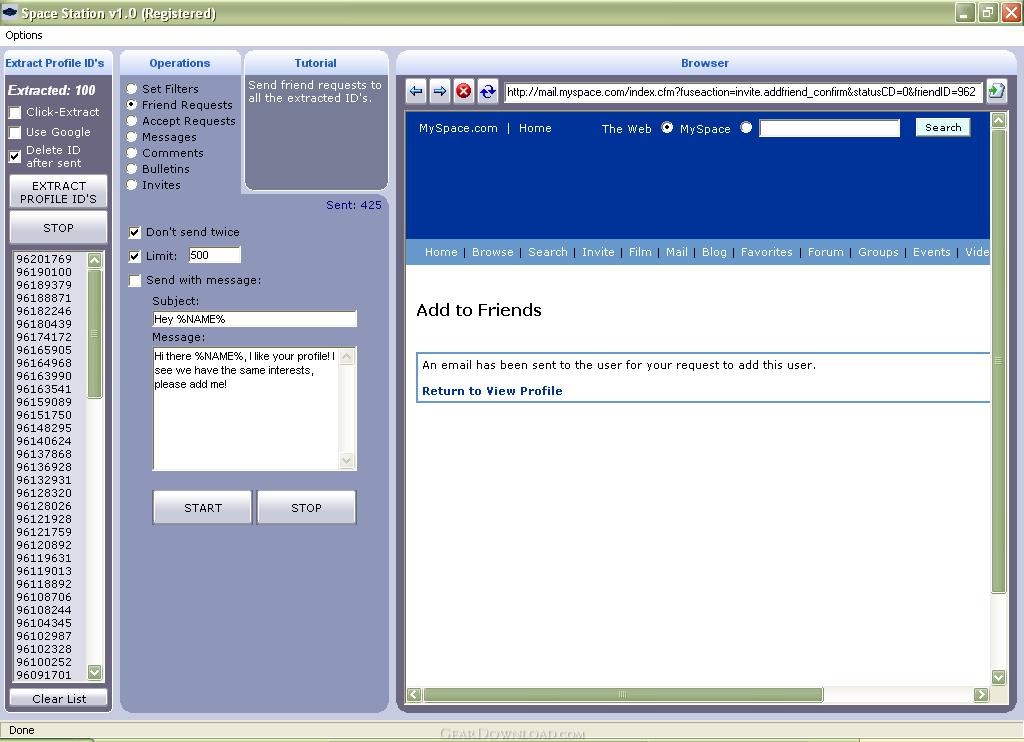Select the Comments radio option
Viewport: 1024px width, 742px height.
(132, 153)
